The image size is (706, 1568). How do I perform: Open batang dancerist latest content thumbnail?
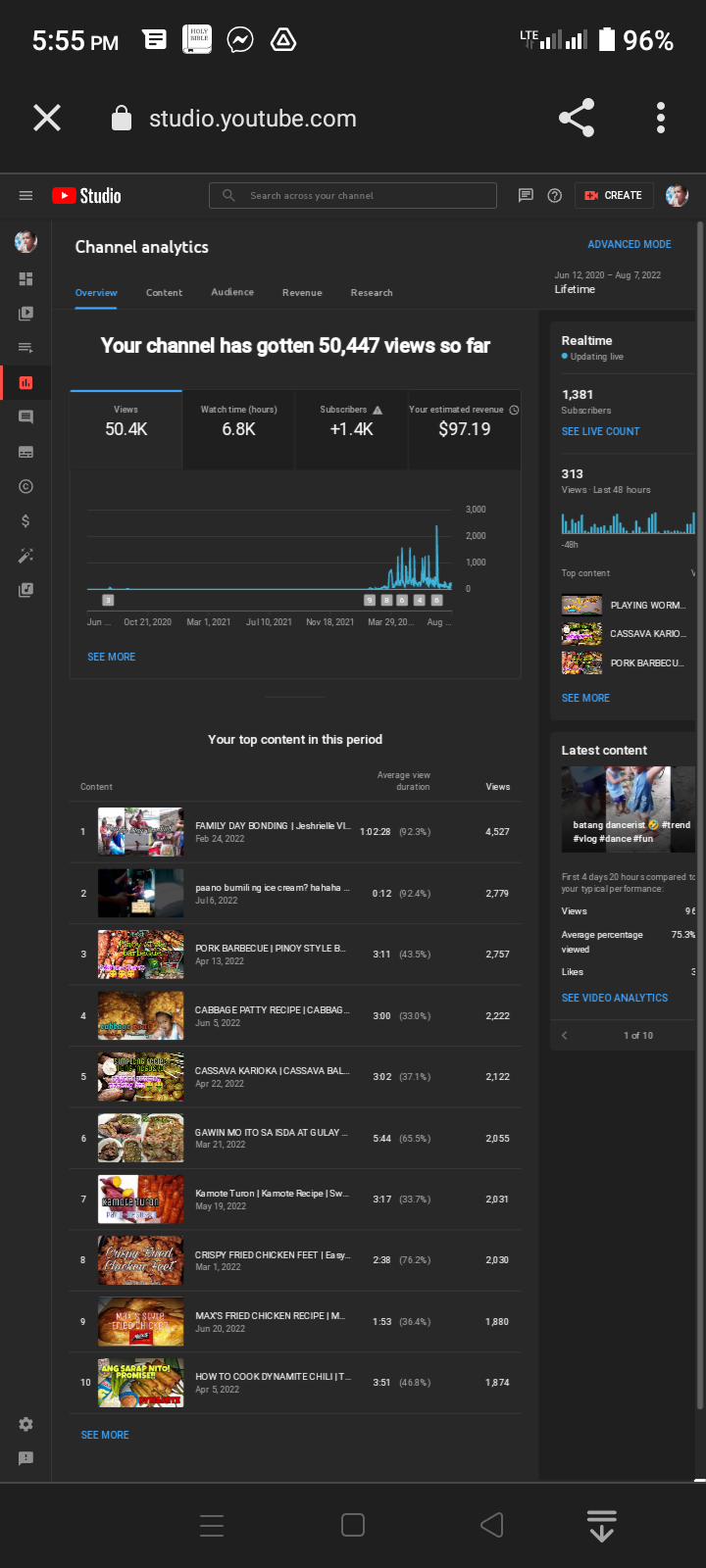click(628, 809)
